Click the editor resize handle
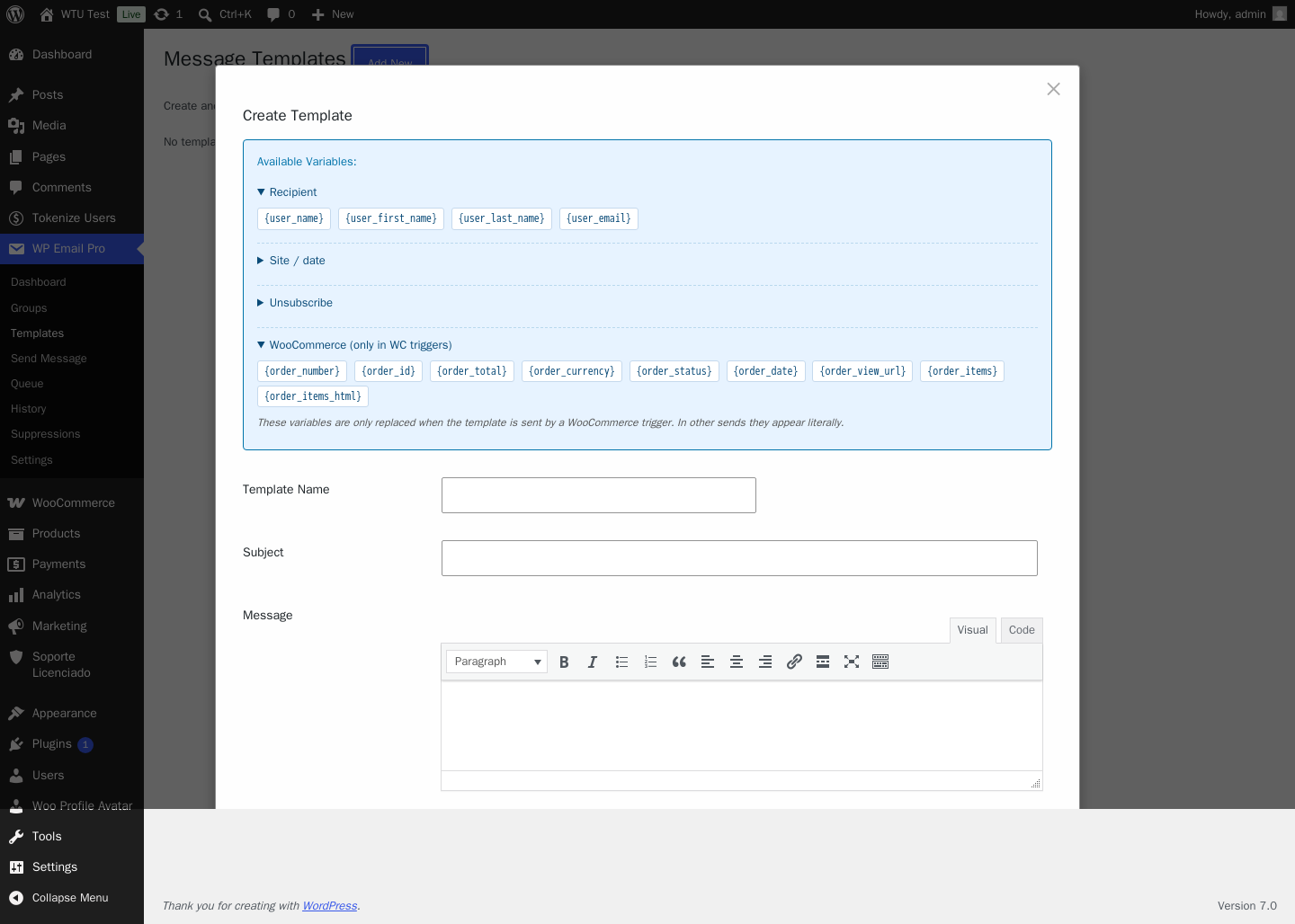 pyautogui.click(x=1036, y=784)
